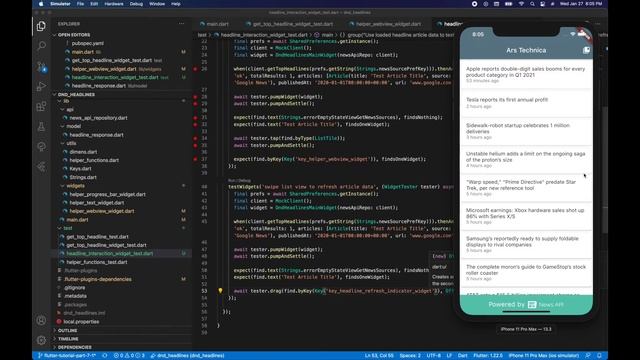Open helper_progress_bar_widget.dart file

click(x=107, y=194)
